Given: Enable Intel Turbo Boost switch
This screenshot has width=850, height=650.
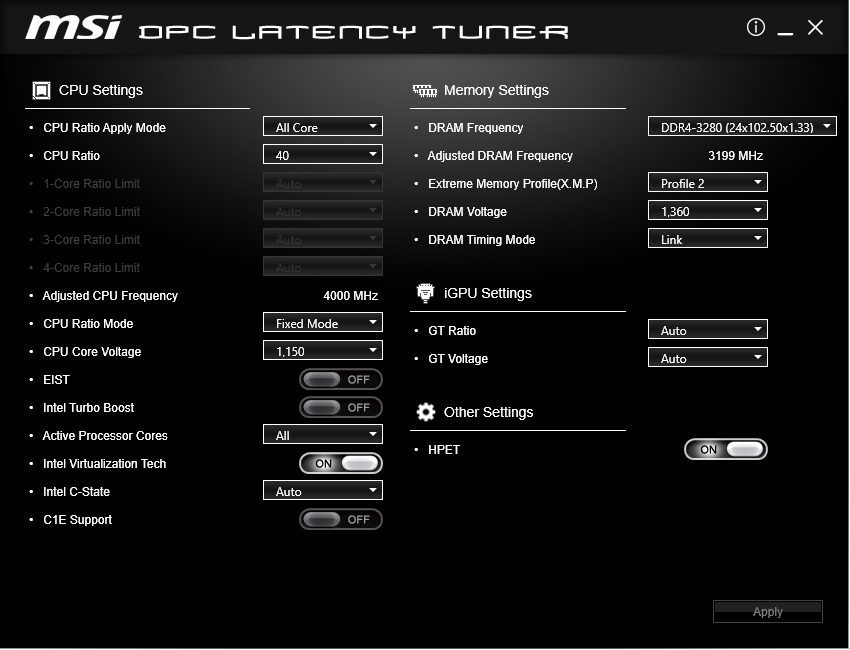Looking at the screenshot, I should point(341,408).
